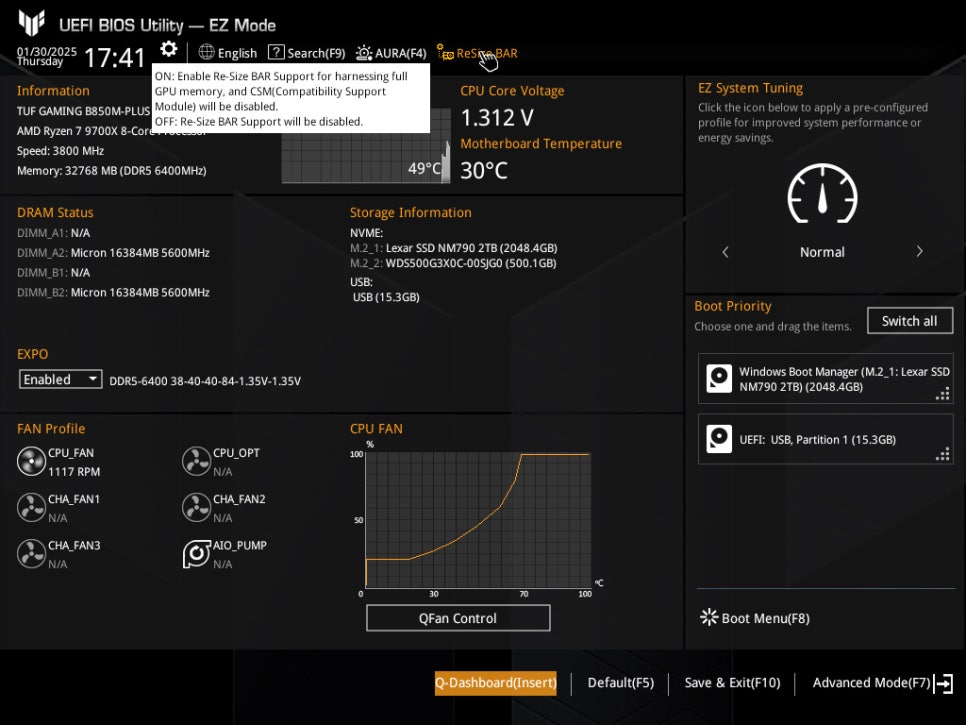Click the AURA(F4) light icon

point(364,53)
